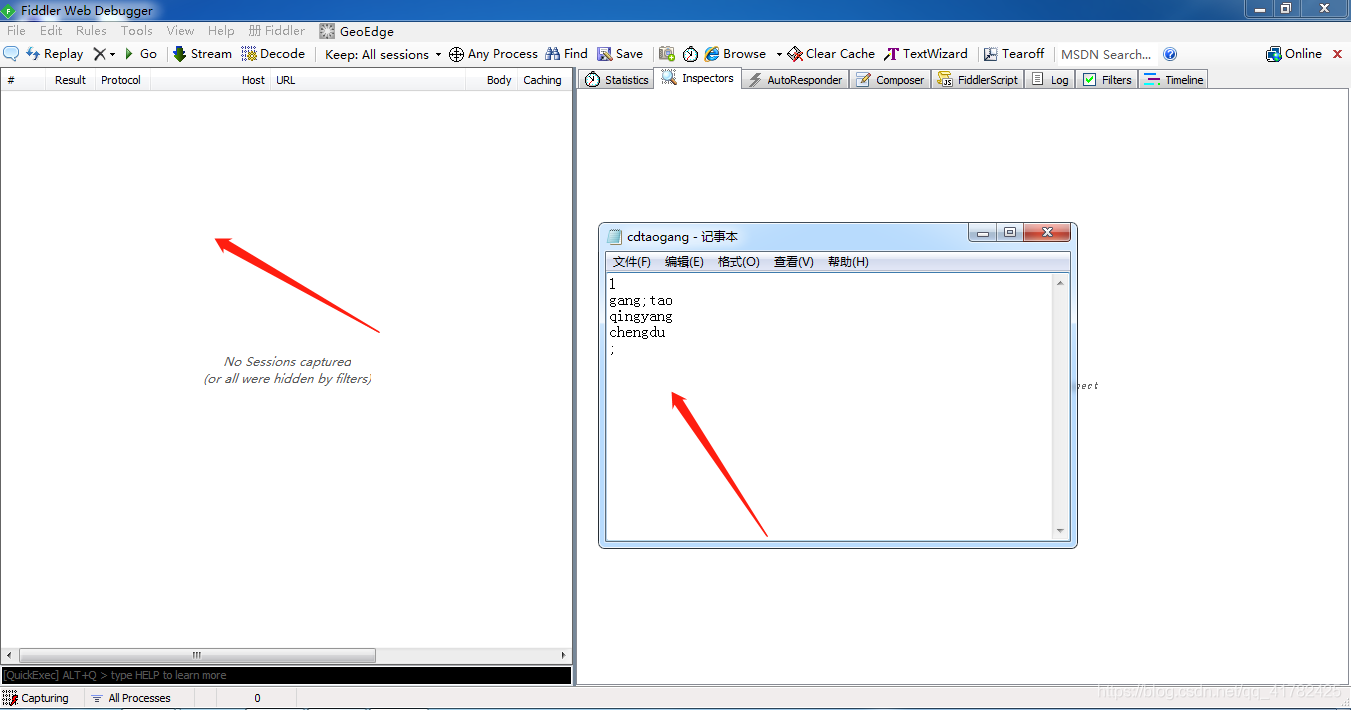Clear the cache with Clear Cache
Image resolution: width=1351 pixels, height=710 pixels.
pos(831,54)
